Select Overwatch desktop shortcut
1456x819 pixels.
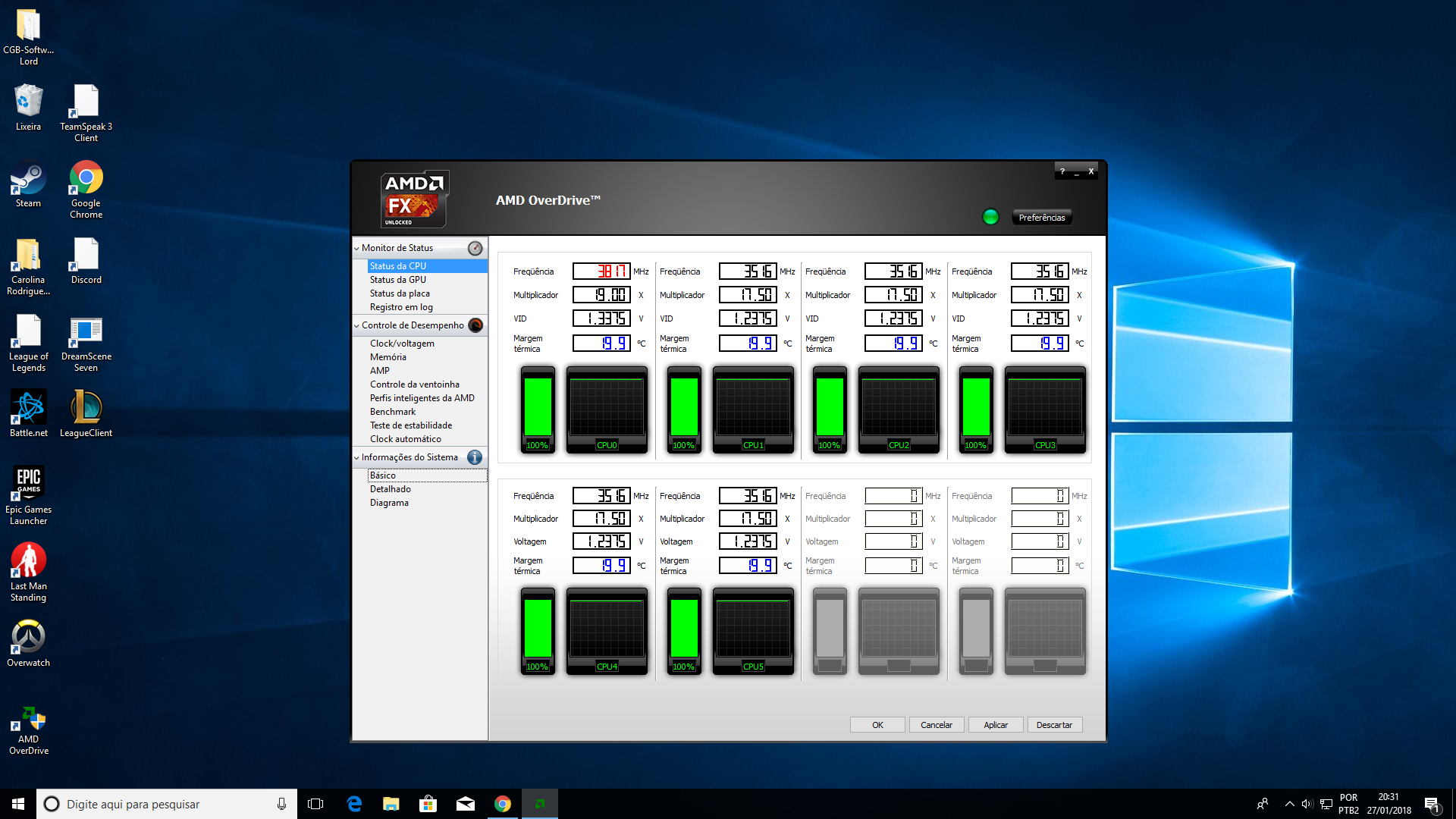(x=28, y=644)
